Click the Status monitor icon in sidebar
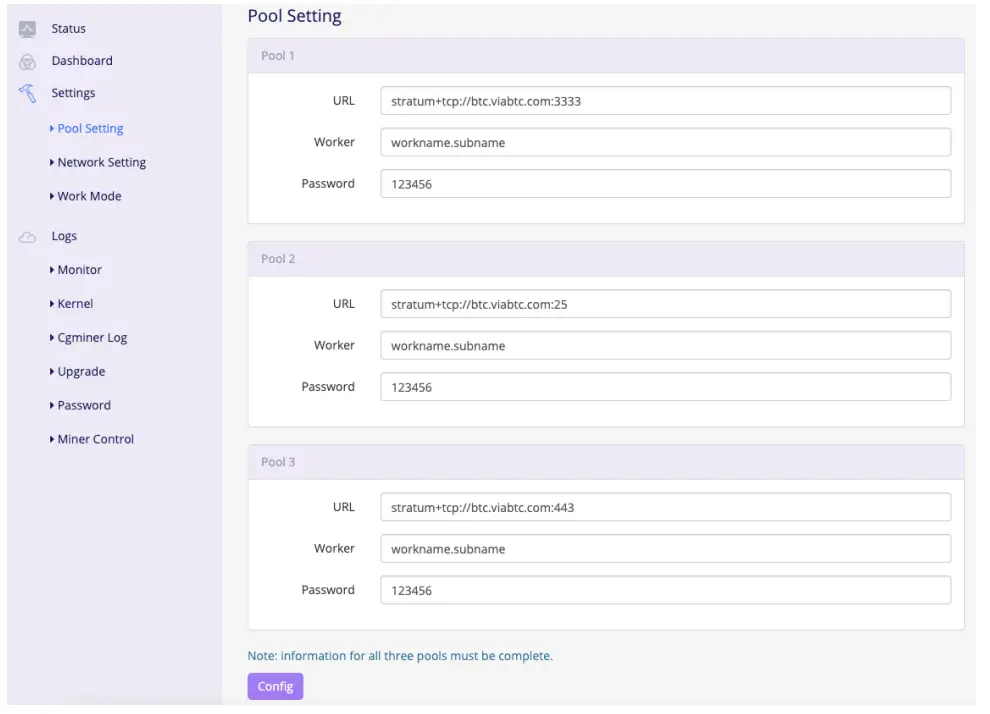Image resolution: width=990 pixels, height=714 pixels. 27,28
